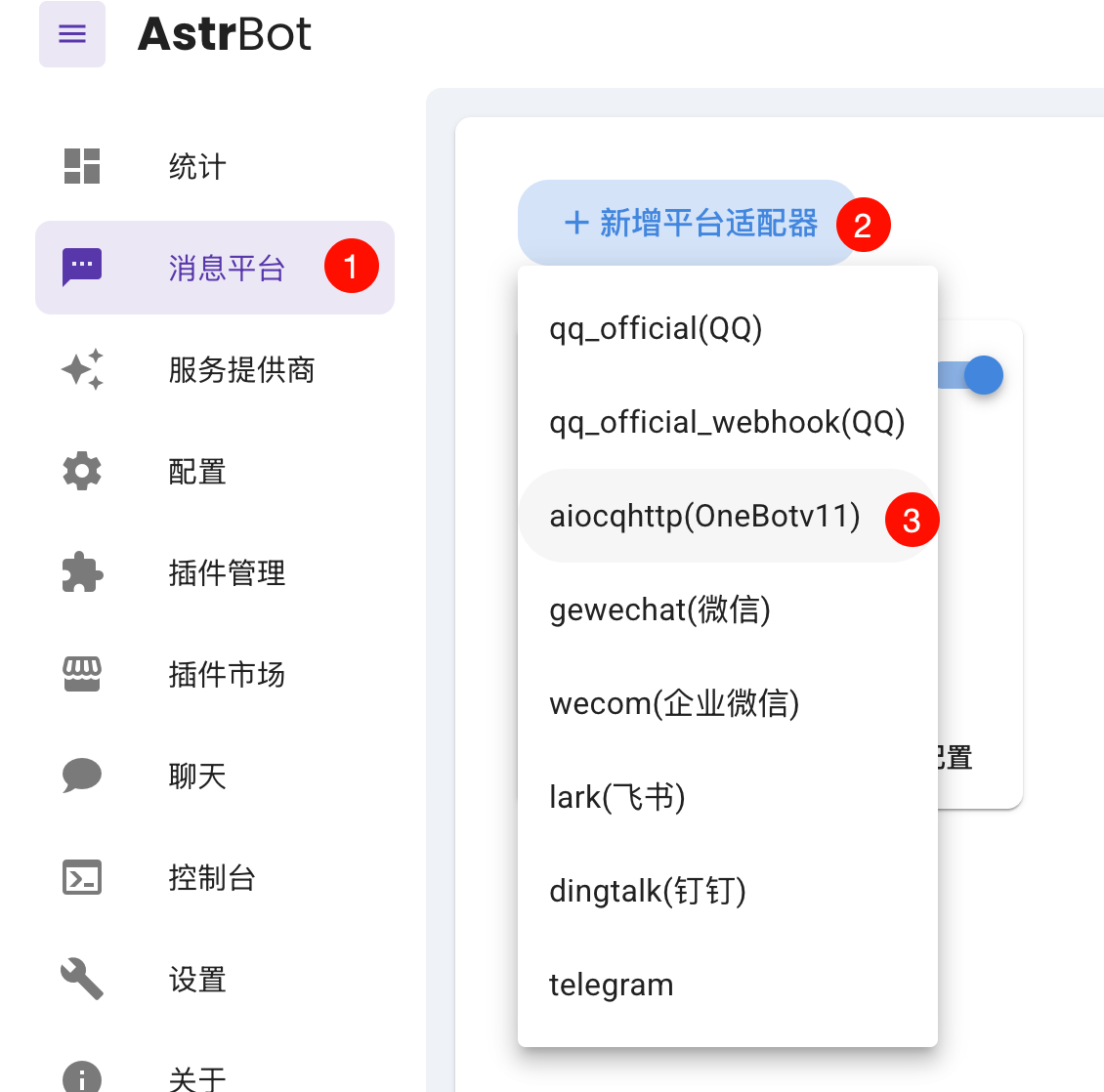This screenshot has width=1104, height=1092.
Task: Open the statistics dashboard icon
Action: click(82, 166)
